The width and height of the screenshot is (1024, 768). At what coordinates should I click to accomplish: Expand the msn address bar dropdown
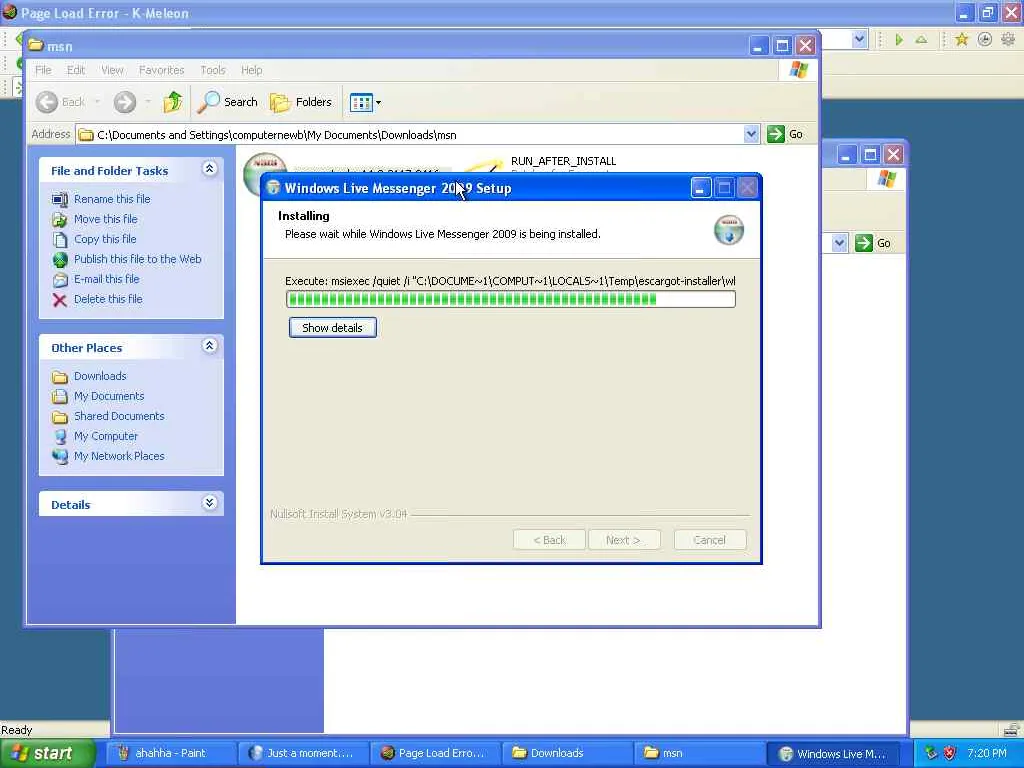point(751,135)
